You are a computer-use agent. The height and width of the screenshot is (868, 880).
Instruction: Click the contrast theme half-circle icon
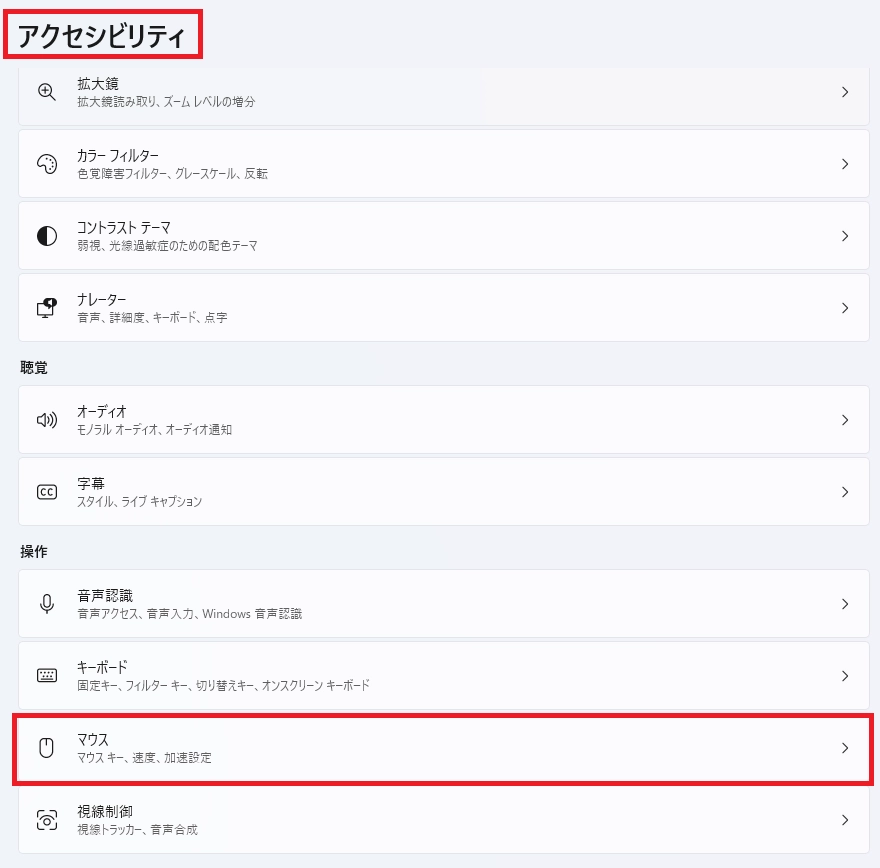point(47,236)
